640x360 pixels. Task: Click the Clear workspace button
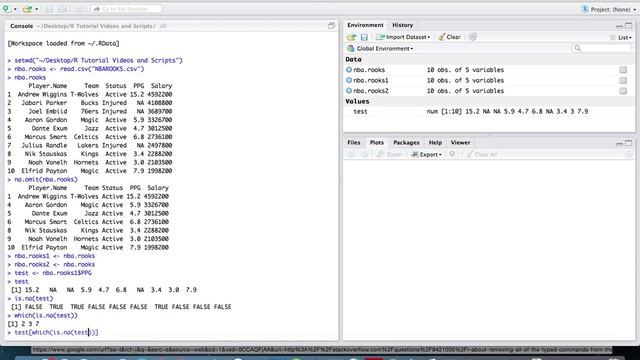click(x=449, y=37)
